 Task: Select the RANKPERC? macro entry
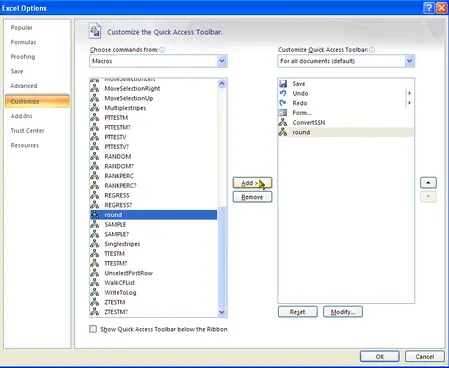tap(154, 185)
